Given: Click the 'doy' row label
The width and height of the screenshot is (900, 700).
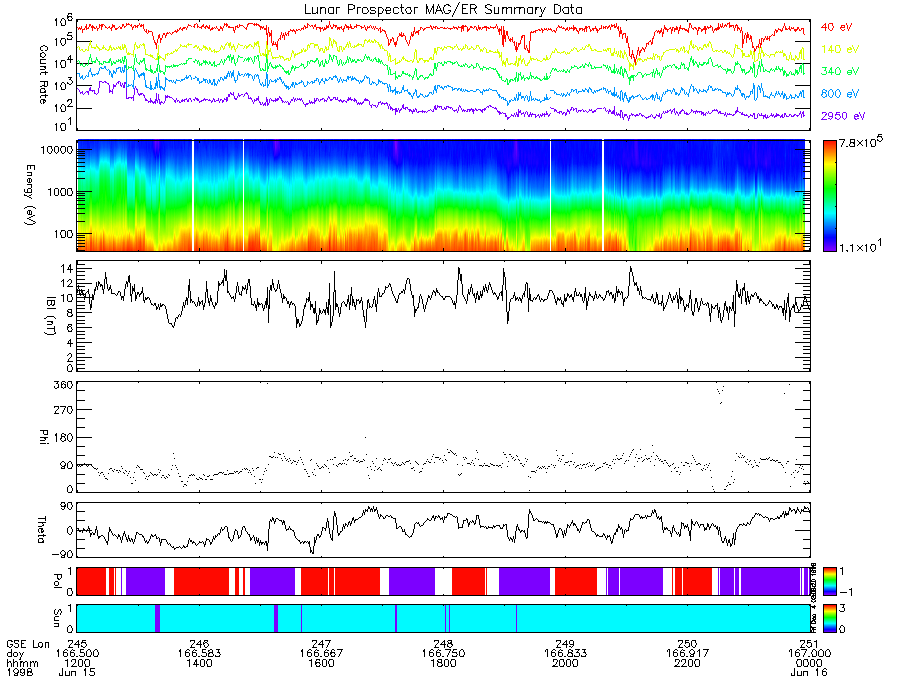Looking at the screenshot, I should [x=15, y=654].
